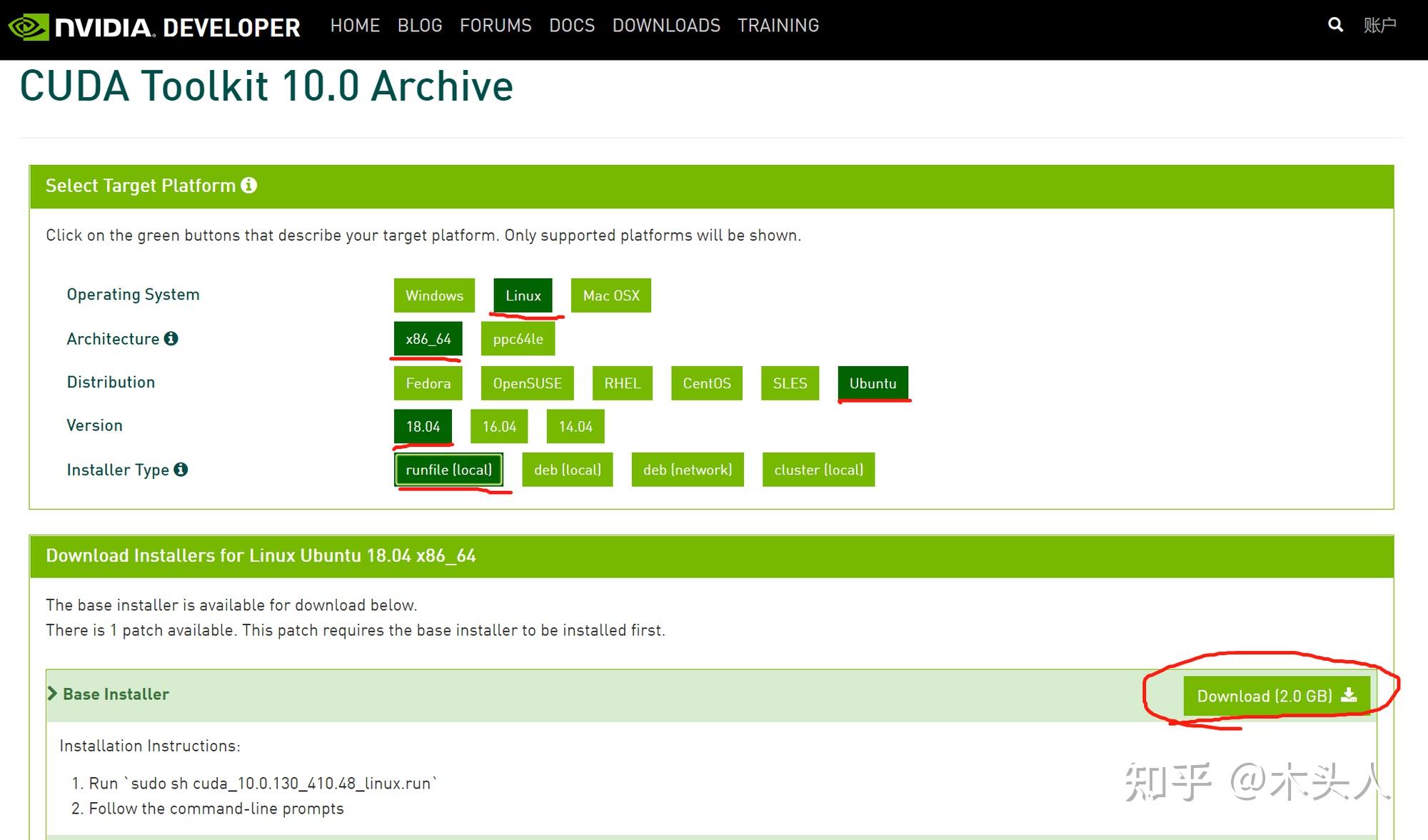Viewport: 1428px width, 840px height.
Task: Pick deb (network) installer type
Action: pos(687,470)
